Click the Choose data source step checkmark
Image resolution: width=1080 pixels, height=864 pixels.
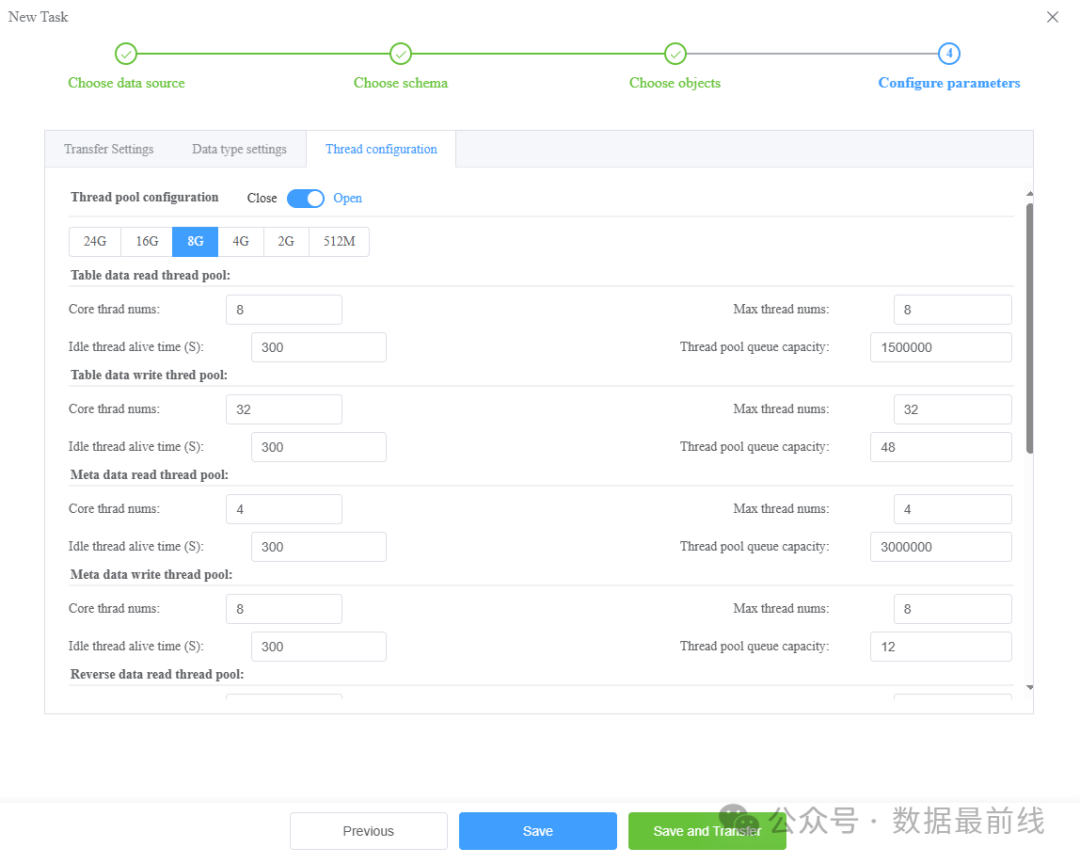tap(125, 54)
